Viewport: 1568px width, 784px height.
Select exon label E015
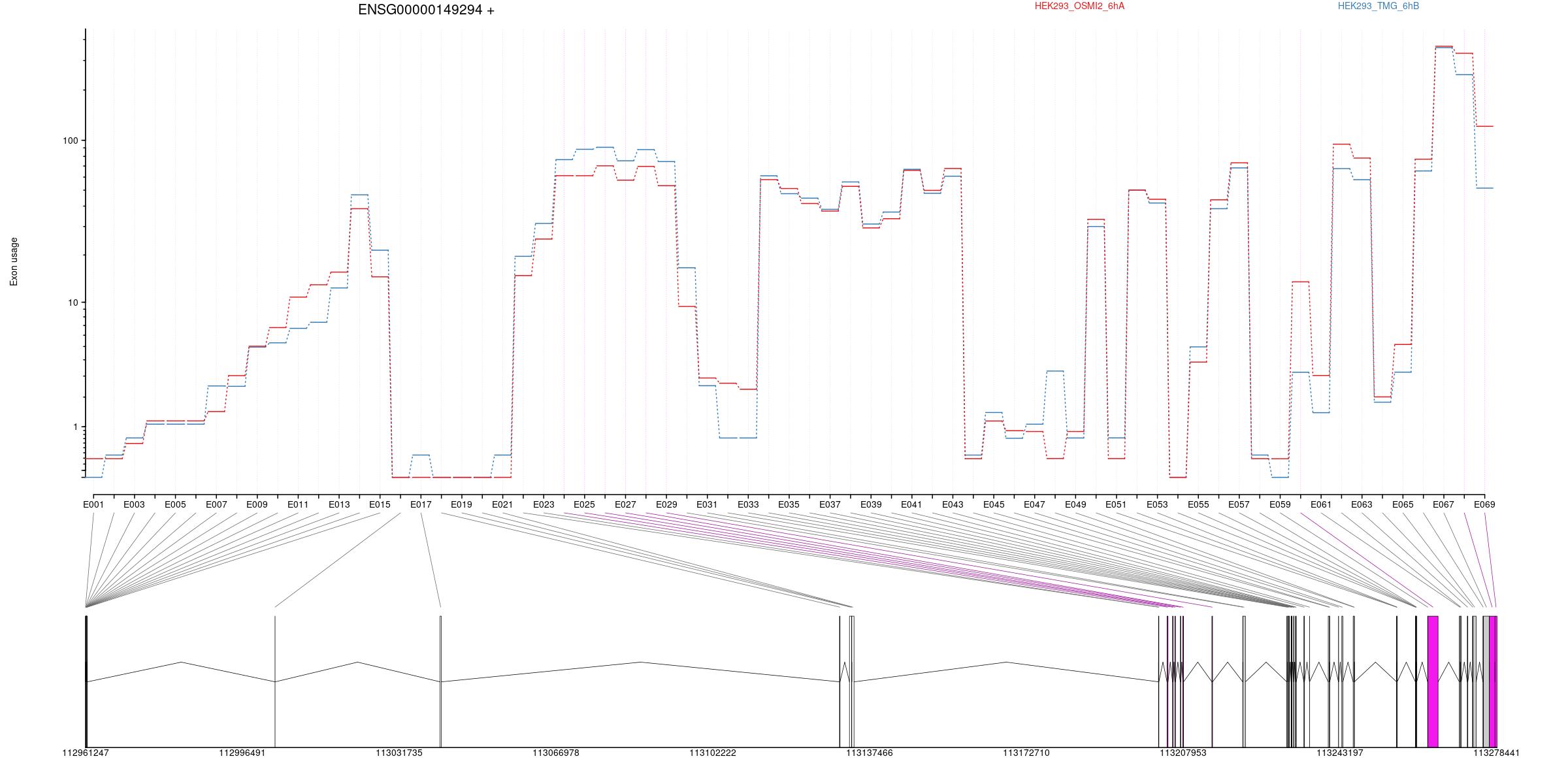pos(380,504)
